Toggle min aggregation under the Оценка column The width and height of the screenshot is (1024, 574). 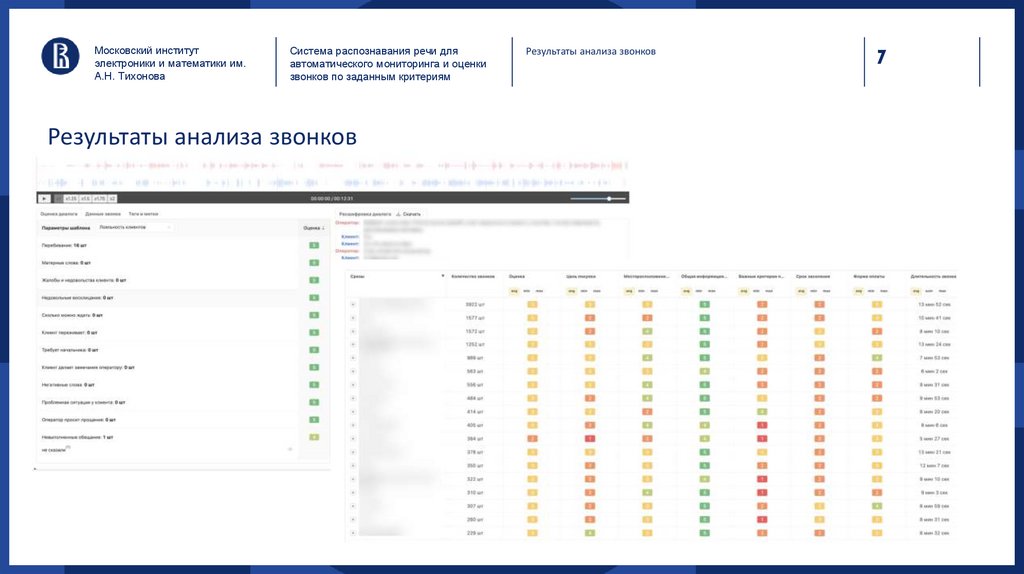point(526,291)
